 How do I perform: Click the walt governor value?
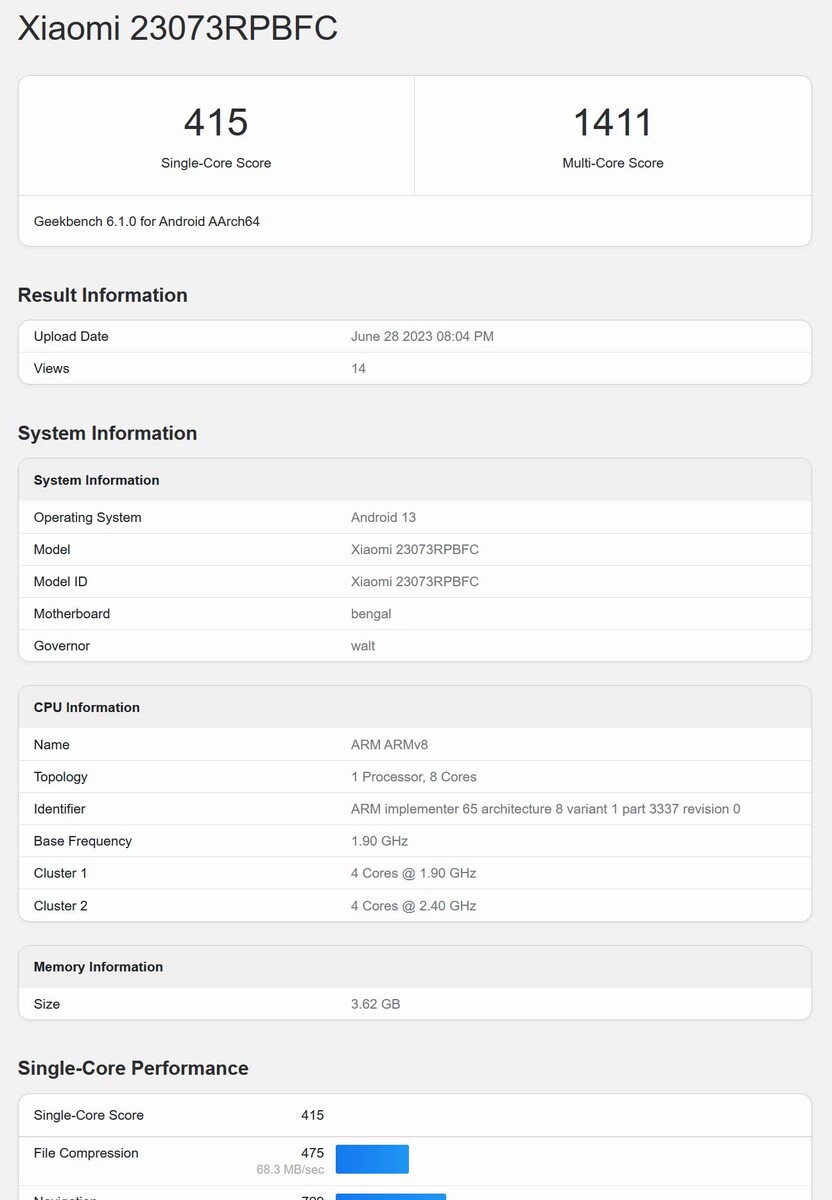[x=363, y=645]
